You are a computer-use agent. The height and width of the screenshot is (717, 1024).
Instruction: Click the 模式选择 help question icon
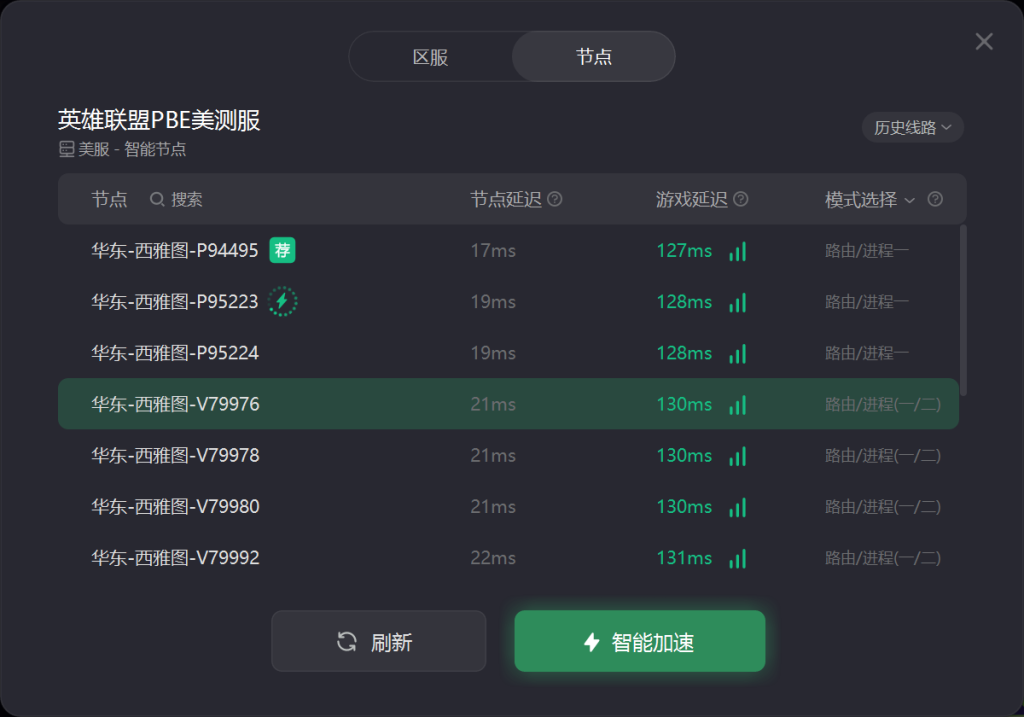[935, 199]
